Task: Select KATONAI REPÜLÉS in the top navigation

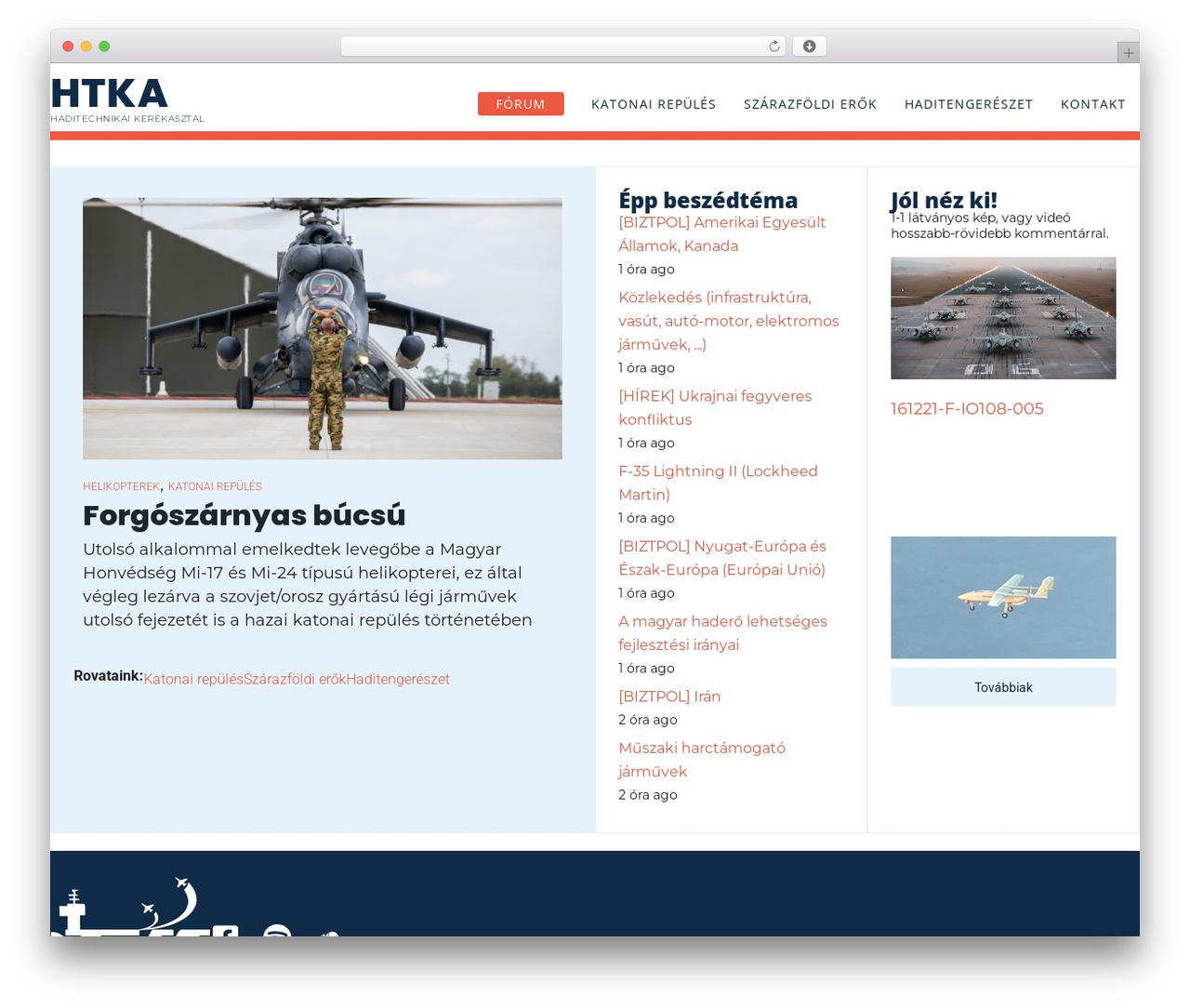Action: pos(654,104)
